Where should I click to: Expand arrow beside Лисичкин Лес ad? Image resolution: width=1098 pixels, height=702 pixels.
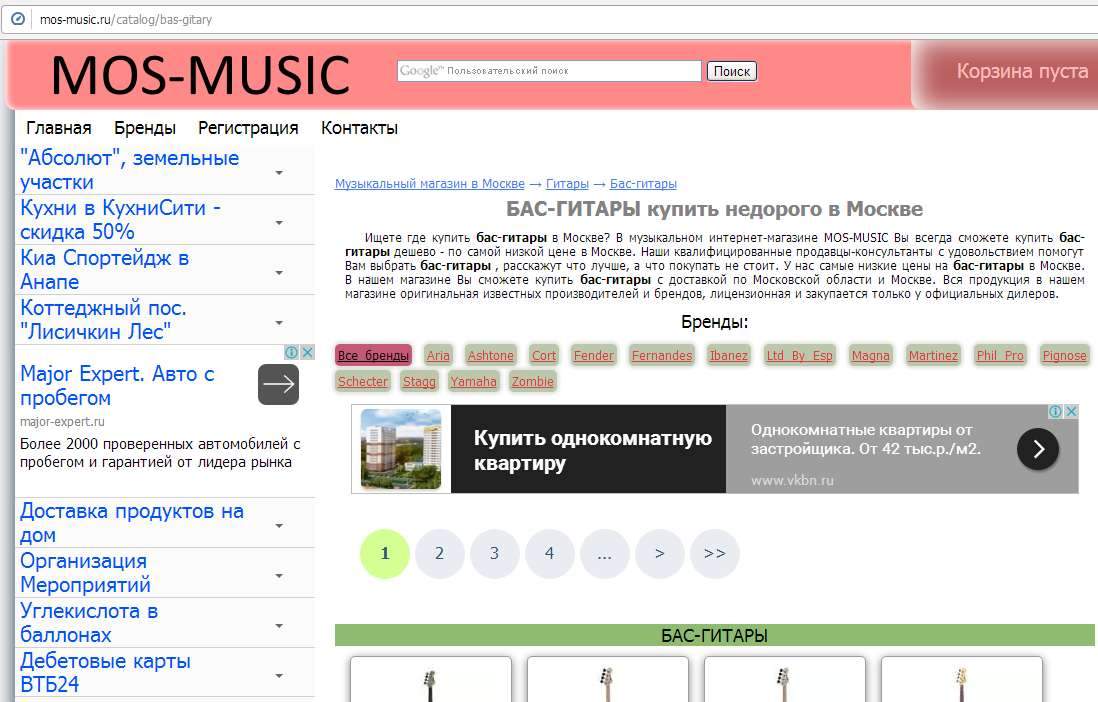point(279,323)
